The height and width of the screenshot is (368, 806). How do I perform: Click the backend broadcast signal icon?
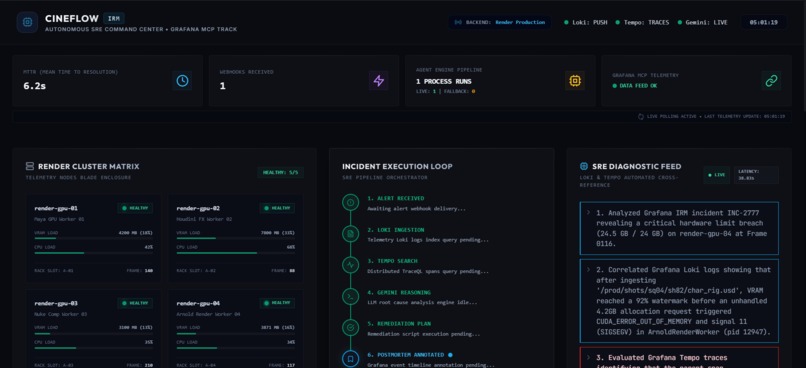(459, 23)
